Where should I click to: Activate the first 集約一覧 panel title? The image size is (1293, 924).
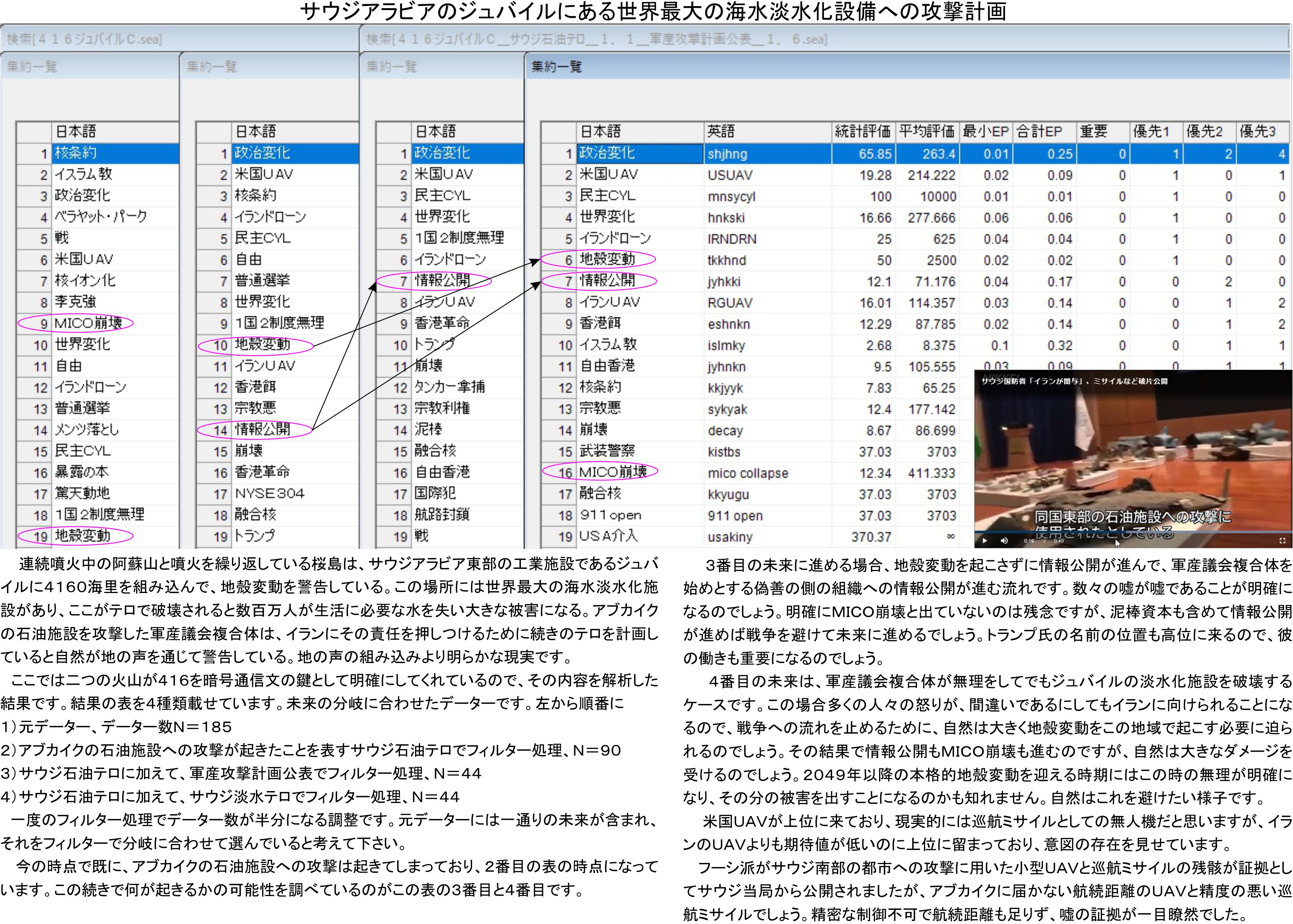tap(32, 67)
